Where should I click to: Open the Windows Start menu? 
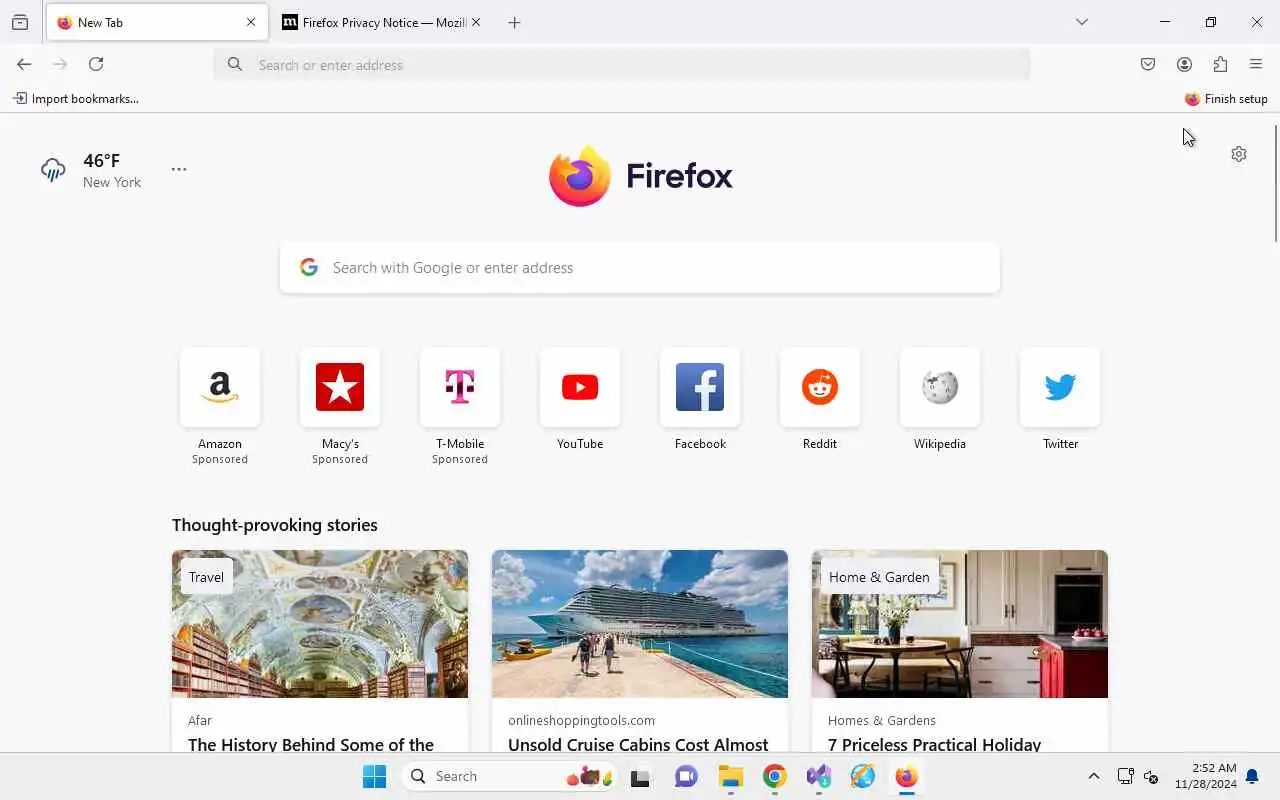coord(374,776)
